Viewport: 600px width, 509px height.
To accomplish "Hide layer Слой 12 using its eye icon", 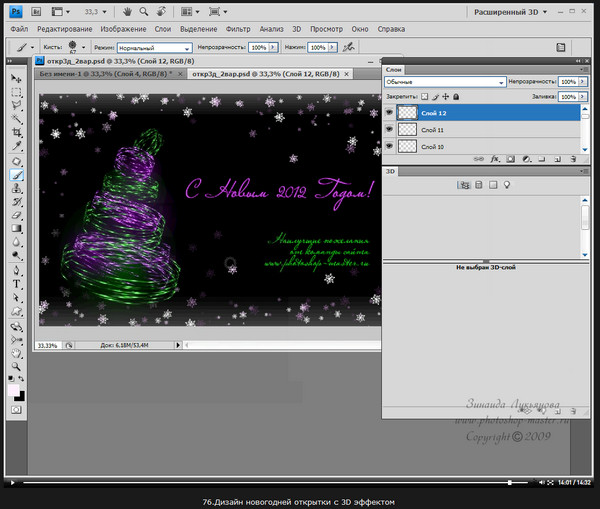I will pyautogui.click(x=390, y=113).
